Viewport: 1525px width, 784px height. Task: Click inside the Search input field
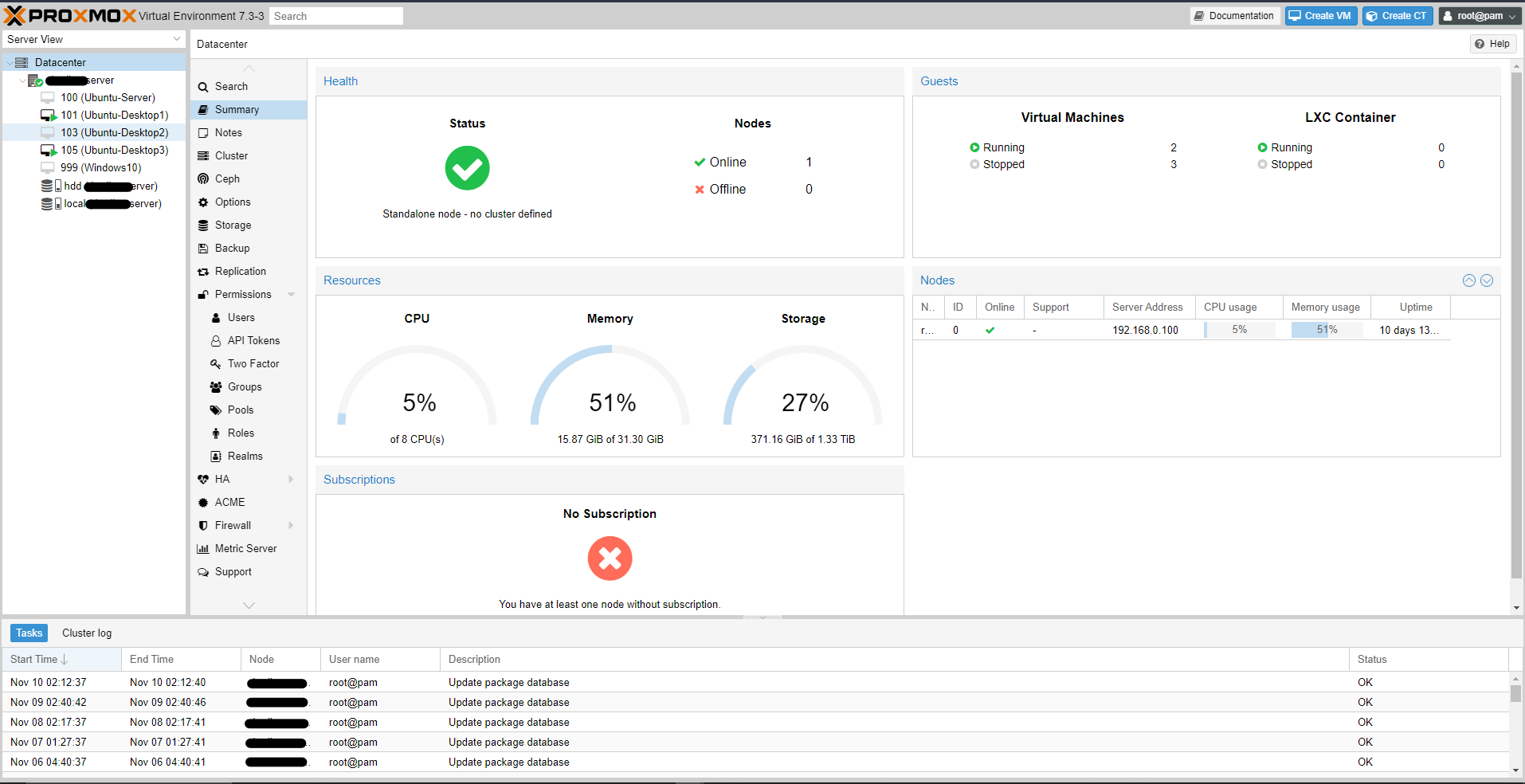click(335, 15)
